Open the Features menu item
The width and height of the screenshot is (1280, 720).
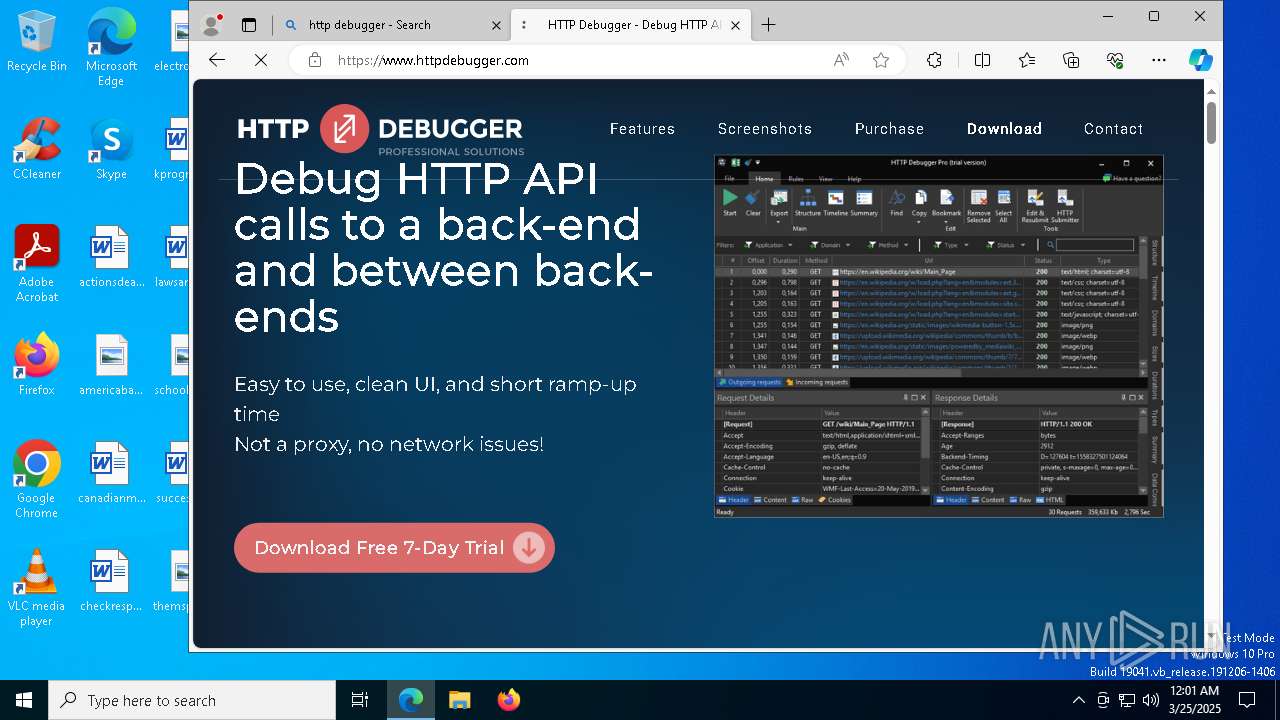(x=642, y=129)
